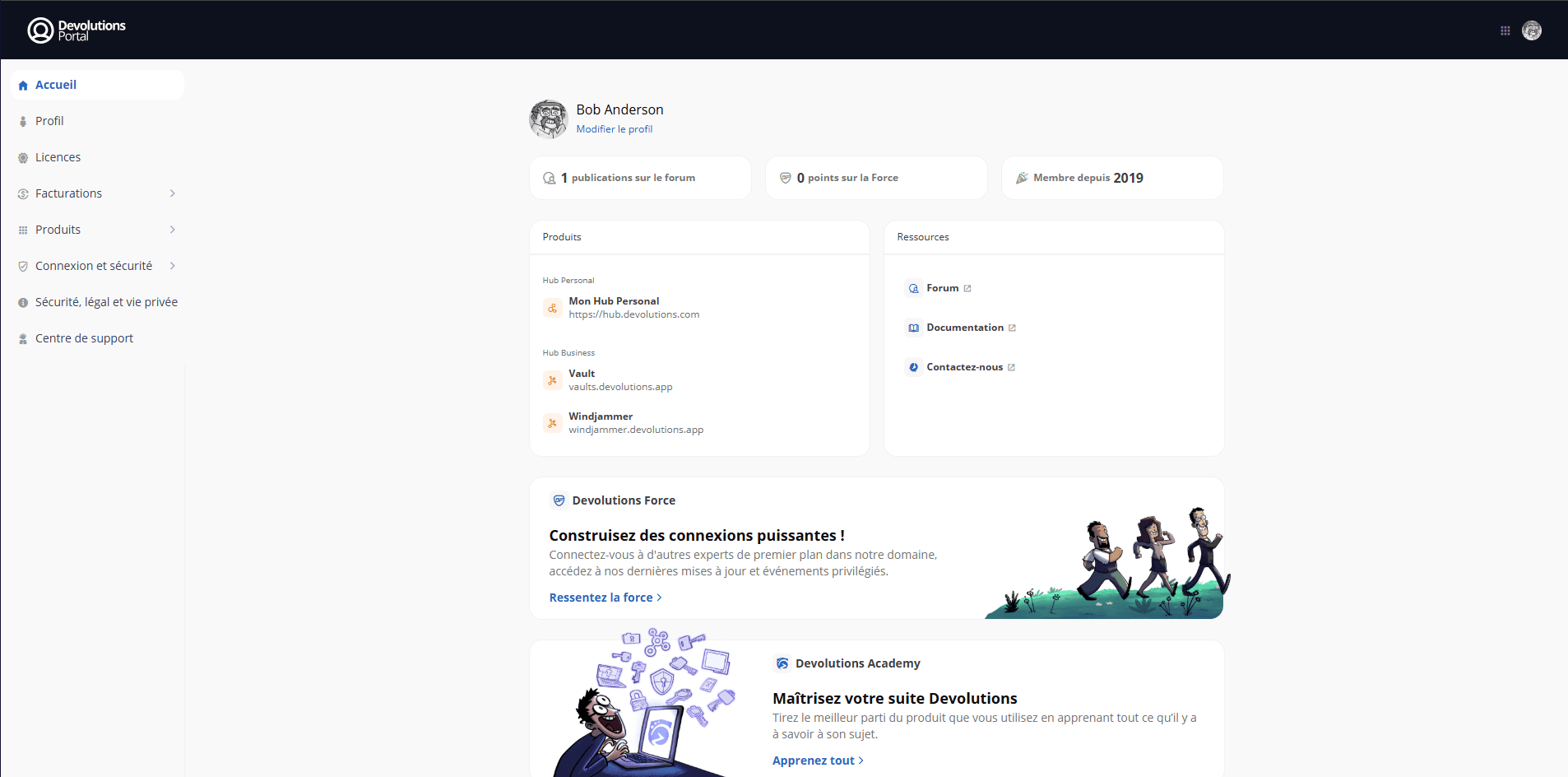Click the Windjammer hub icon
This screenshot has width=1568, height=777.
pos(552,423)
